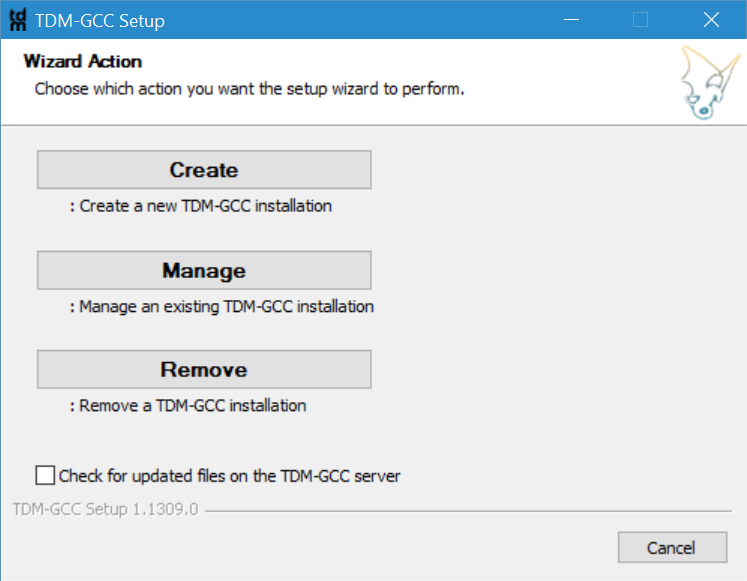Click 'Choose which action' instruction text
Viewport: 747px width, 581px height.
(x=249, y=89)
